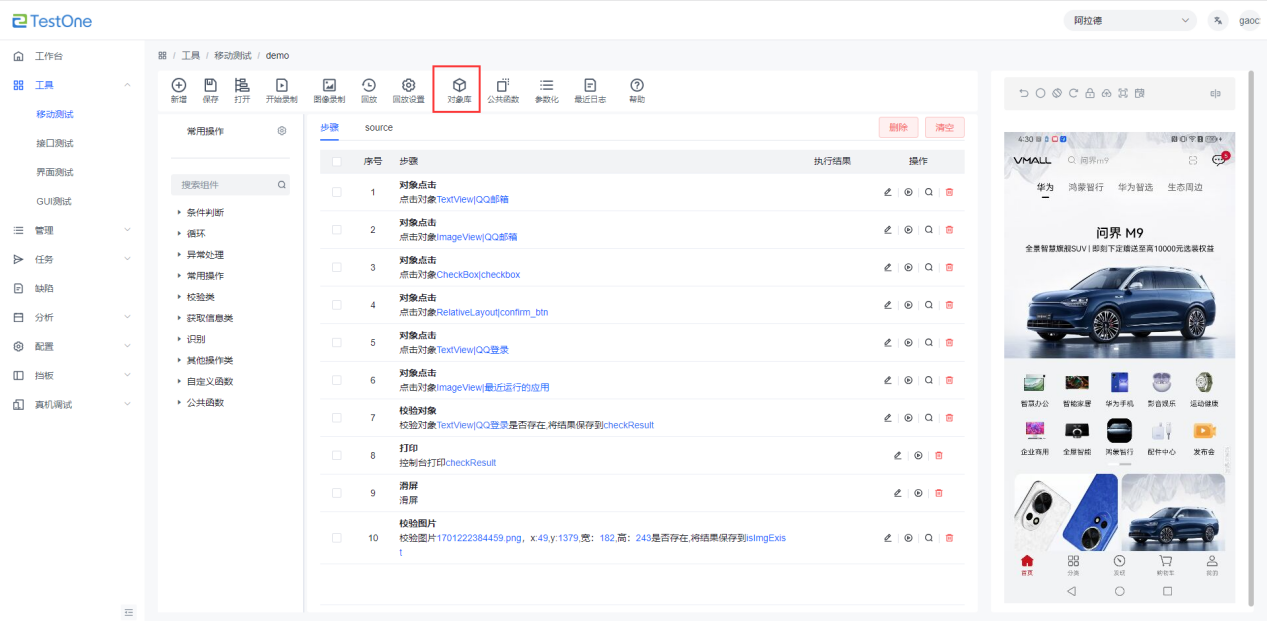Screen dimensions: 1267x621
Task: Expand the 条件判断 component group
Action: pos(204,212)
